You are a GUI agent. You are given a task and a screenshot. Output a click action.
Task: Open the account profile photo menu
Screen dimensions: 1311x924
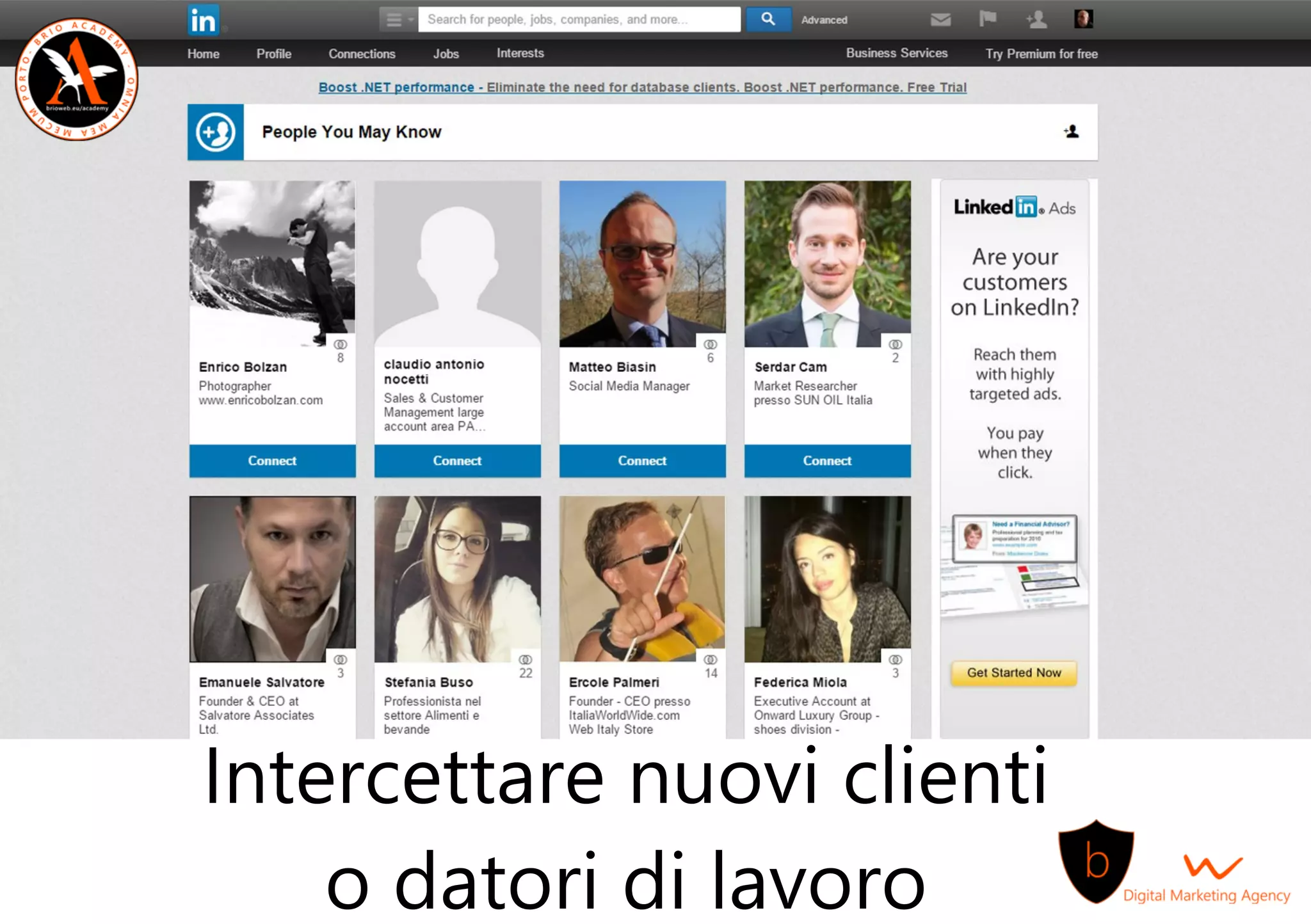(x=1083, y=19)
